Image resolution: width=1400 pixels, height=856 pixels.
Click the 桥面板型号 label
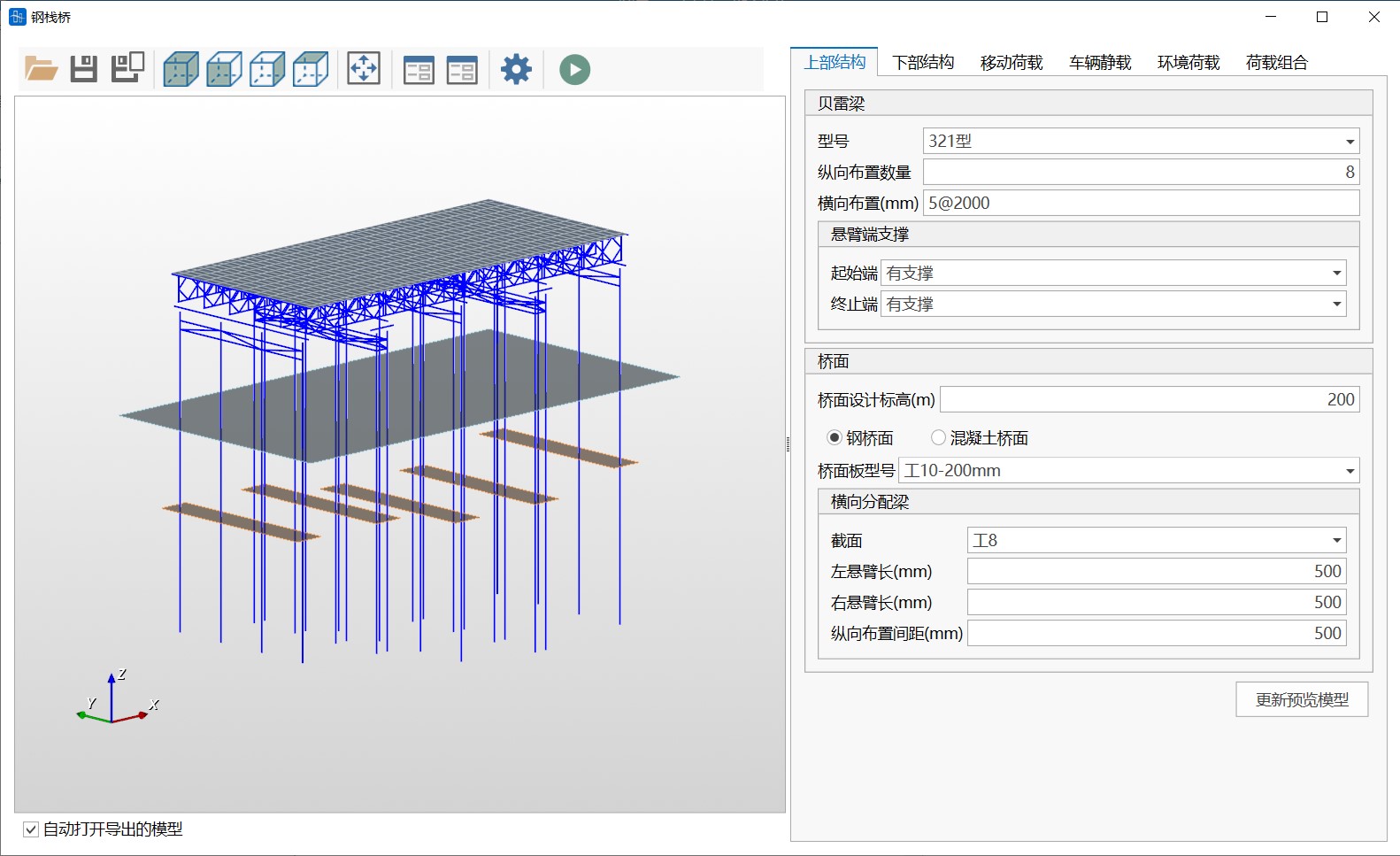point(856,471)
